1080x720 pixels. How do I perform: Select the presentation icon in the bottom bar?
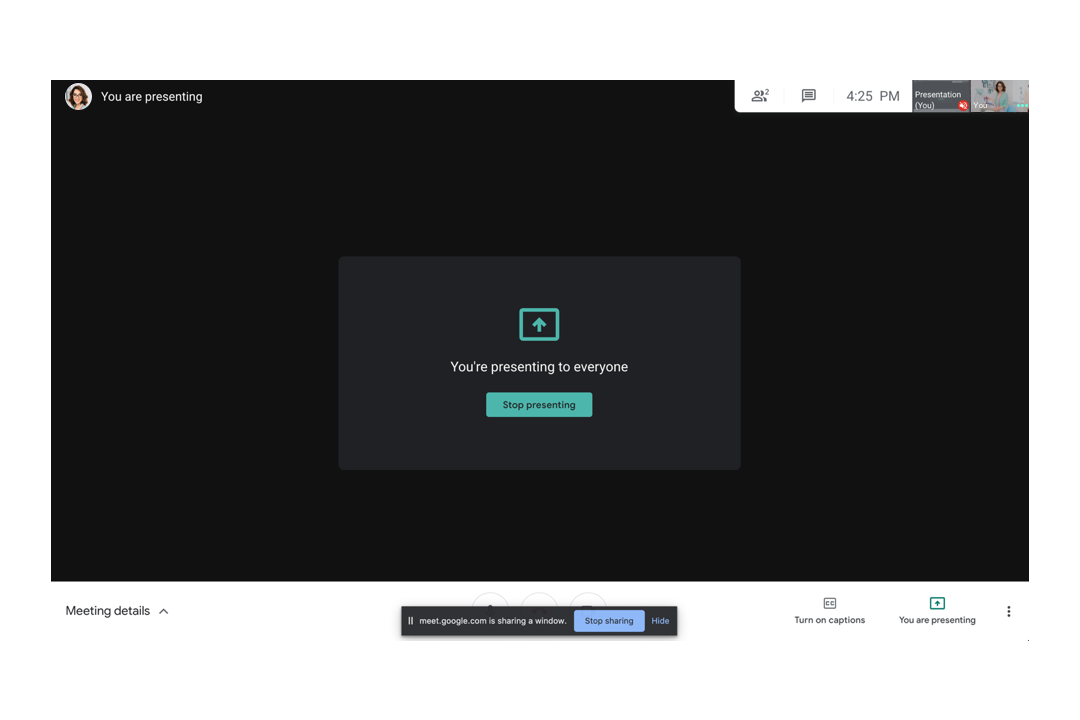(x=937, y=603)
